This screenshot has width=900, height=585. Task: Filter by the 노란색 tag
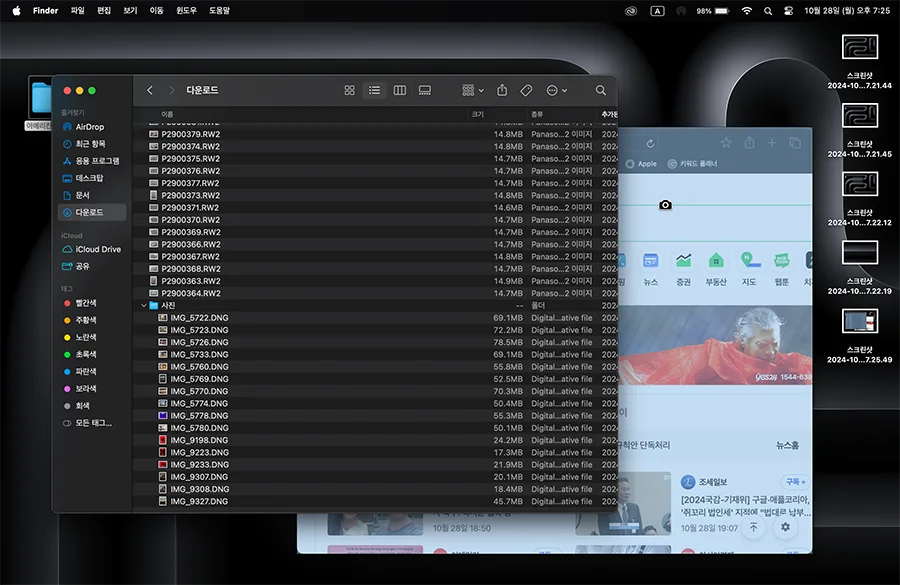point(92,338)
